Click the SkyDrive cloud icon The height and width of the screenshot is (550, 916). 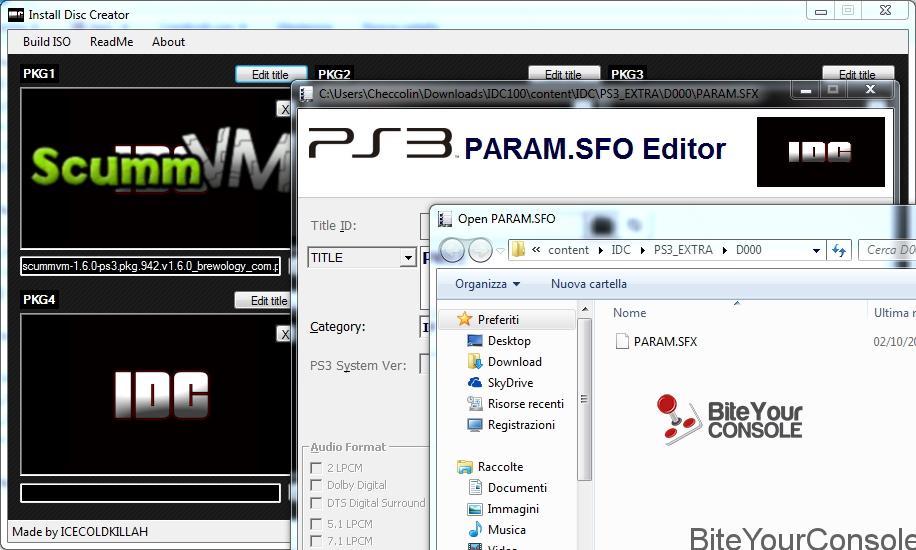[475, 383]
